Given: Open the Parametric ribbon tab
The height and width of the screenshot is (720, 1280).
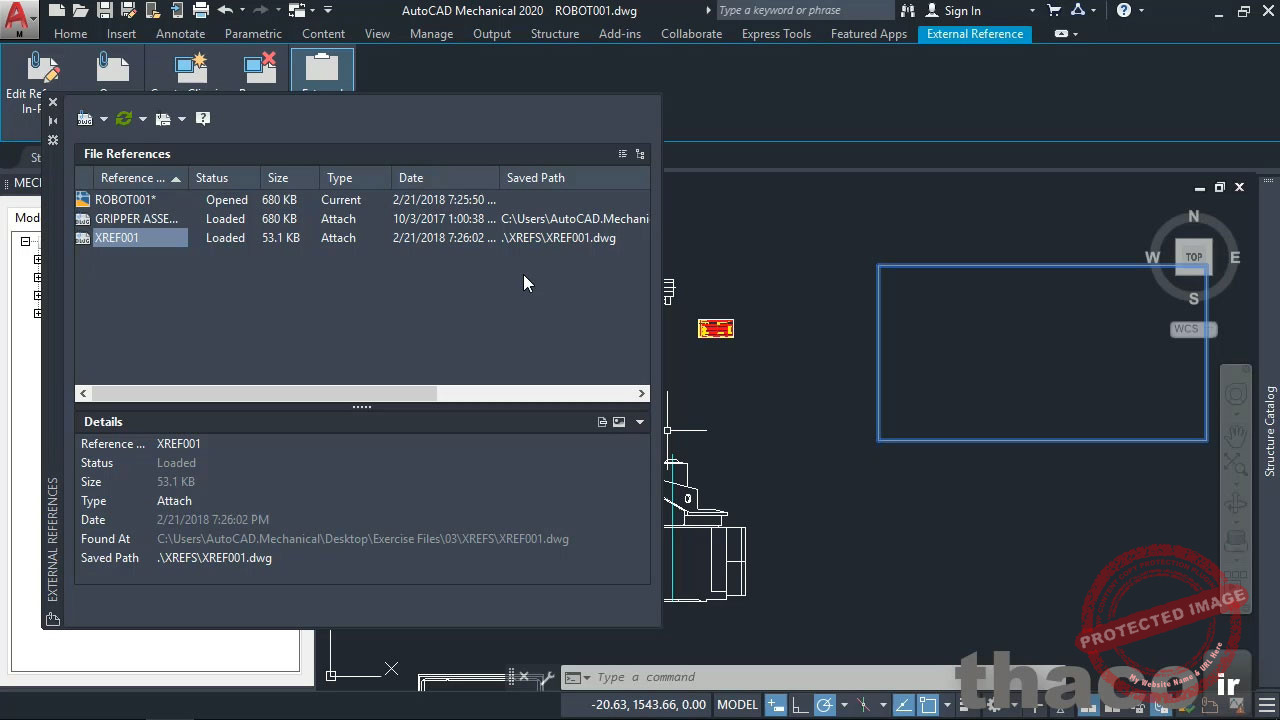Looking at the screenshot, I should (253, 34).
